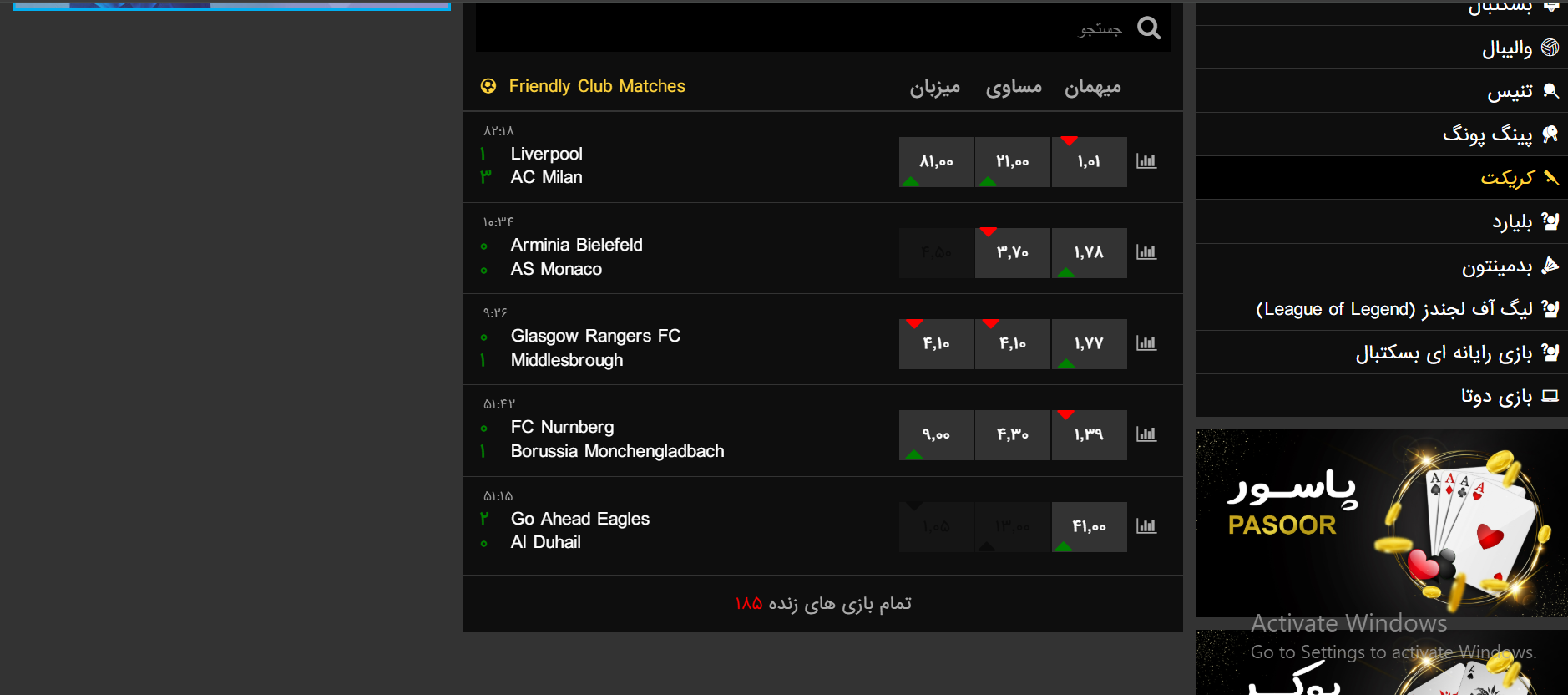
Task: Open the PASOOR card game banner
Action: point(1381,524)
